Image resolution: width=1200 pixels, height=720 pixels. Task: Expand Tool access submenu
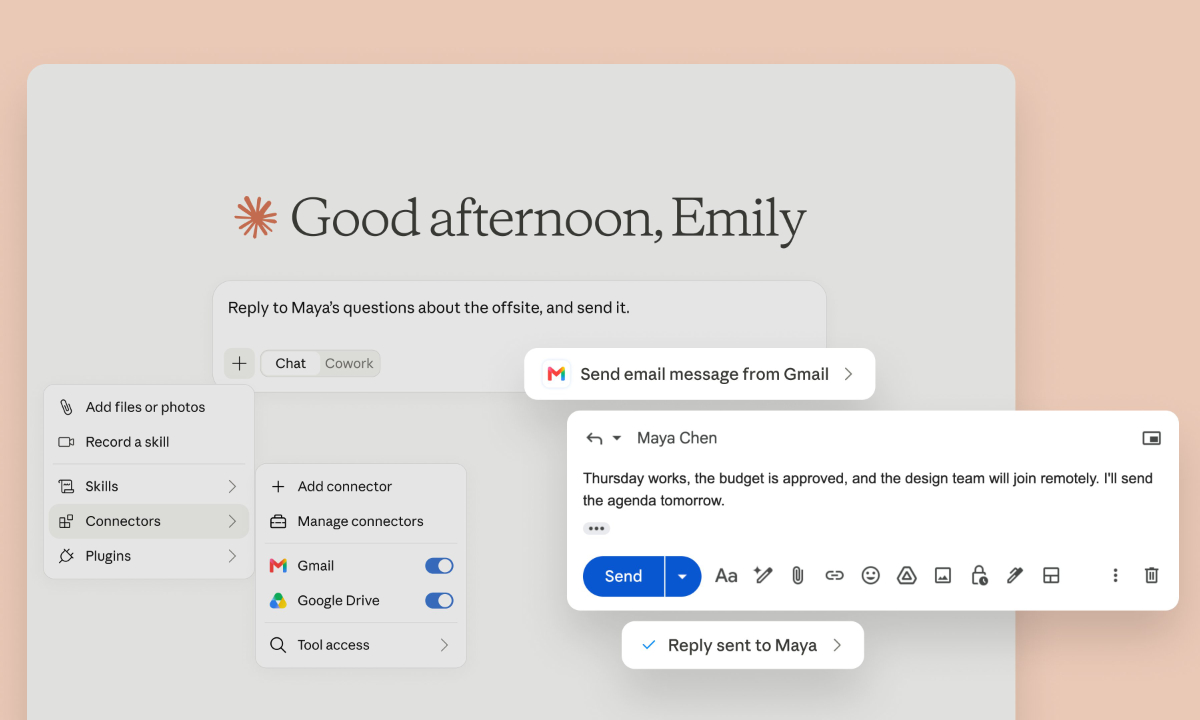click(361, 645)
